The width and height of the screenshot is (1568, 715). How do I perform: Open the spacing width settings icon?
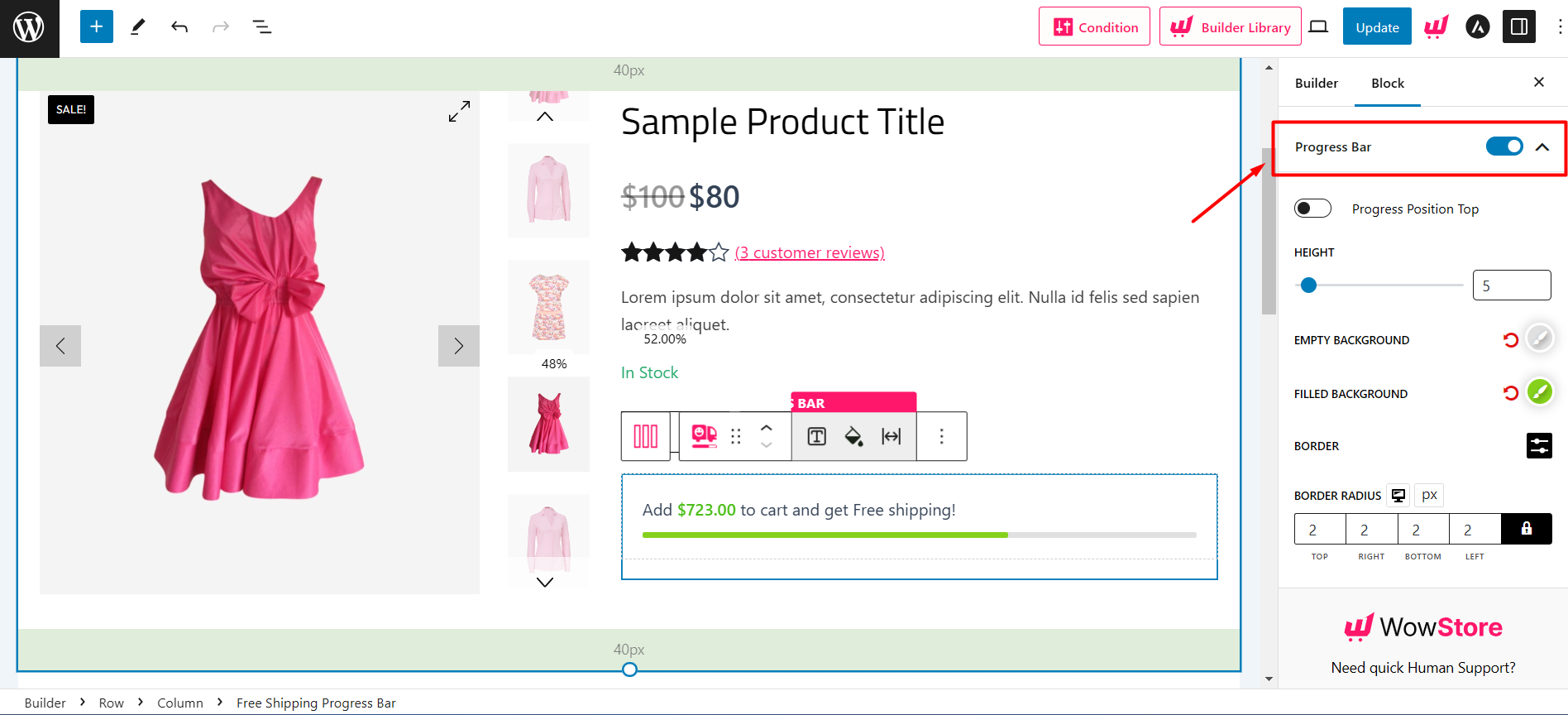(891, 436)
